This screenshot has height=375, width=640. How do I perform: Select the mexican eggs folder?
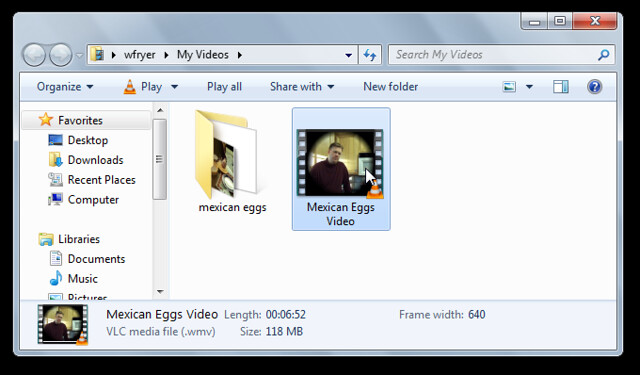[232, 162]
